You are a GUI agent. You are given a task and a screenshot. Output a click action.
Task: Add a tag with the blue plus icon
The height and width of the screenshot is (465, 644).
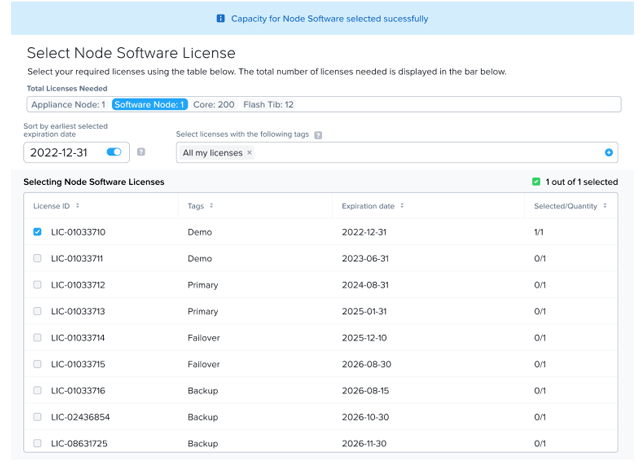[x=609, y=152]
